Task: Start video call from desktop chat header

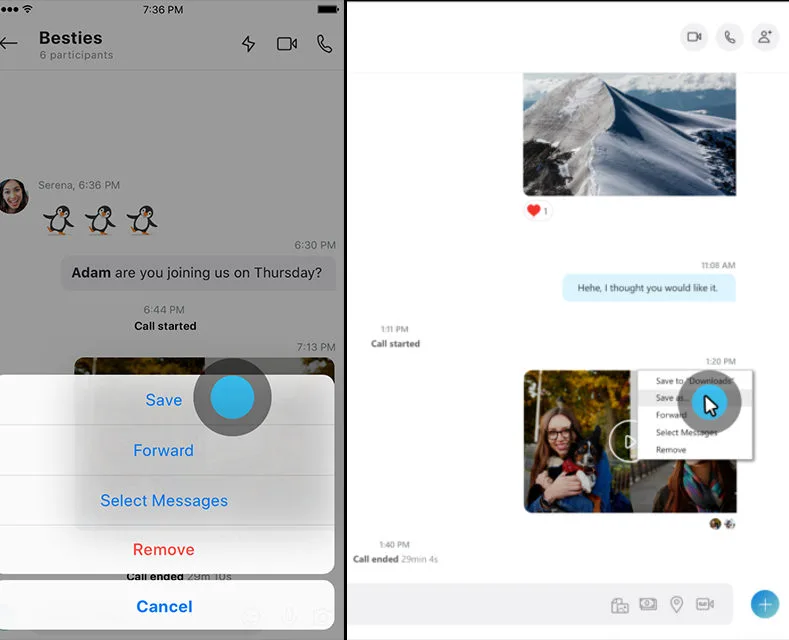Action: point(694,37)
